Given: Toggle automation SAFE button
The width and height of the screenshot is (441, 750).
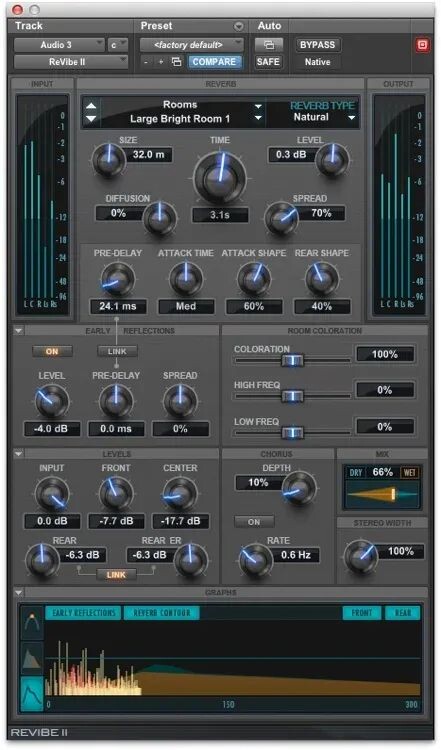Looking at the screenshot, I should (268, 62).
